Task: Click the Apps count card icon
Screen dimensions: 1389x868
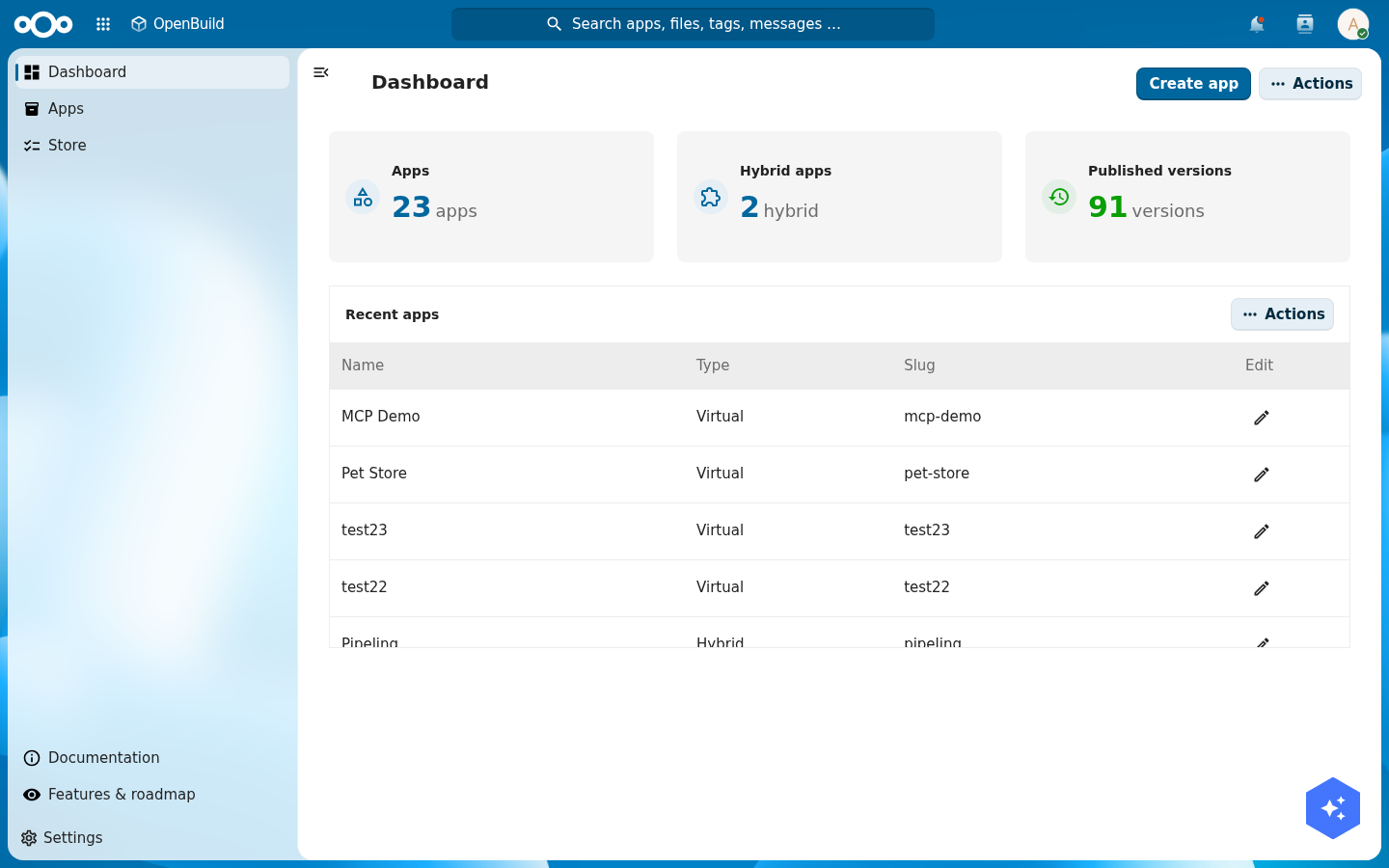Action: [x=363, y=197]
